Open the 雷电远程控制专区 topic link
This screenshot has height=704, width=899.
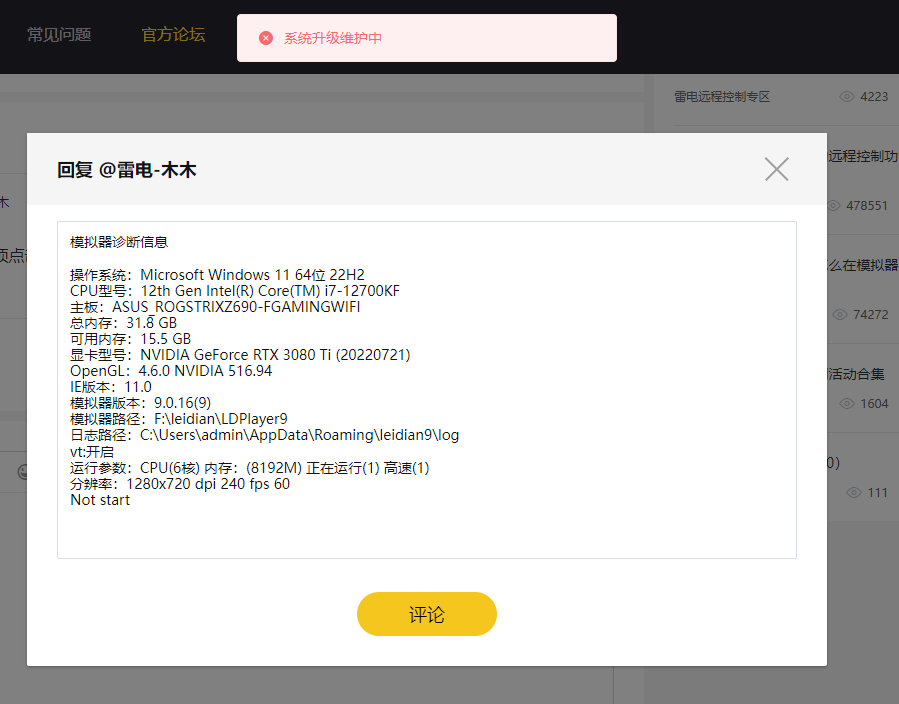pyautogui.click(x=722, y=97)
